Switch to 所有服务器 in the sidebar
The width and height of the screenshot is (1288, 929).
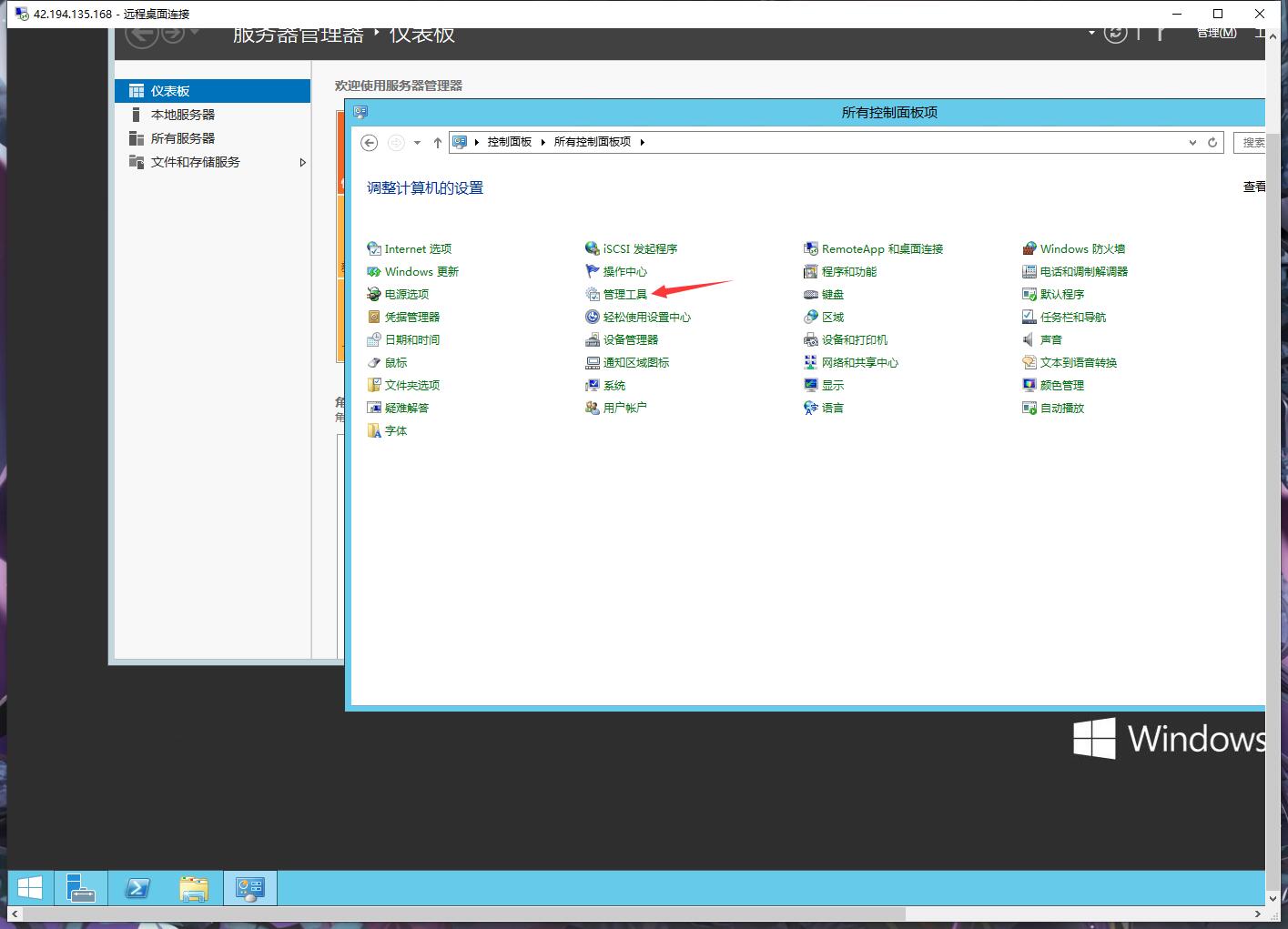point(181,137)
